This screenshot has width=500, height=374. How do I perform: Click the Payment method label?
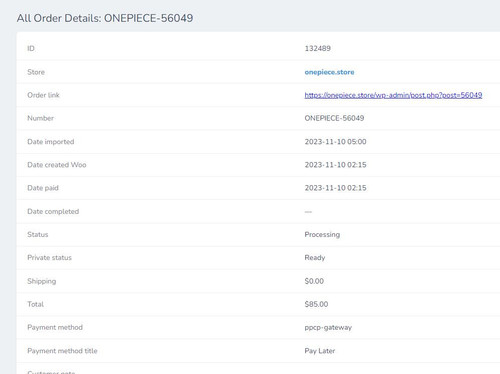pyautogui.click(x=55, y=327)
